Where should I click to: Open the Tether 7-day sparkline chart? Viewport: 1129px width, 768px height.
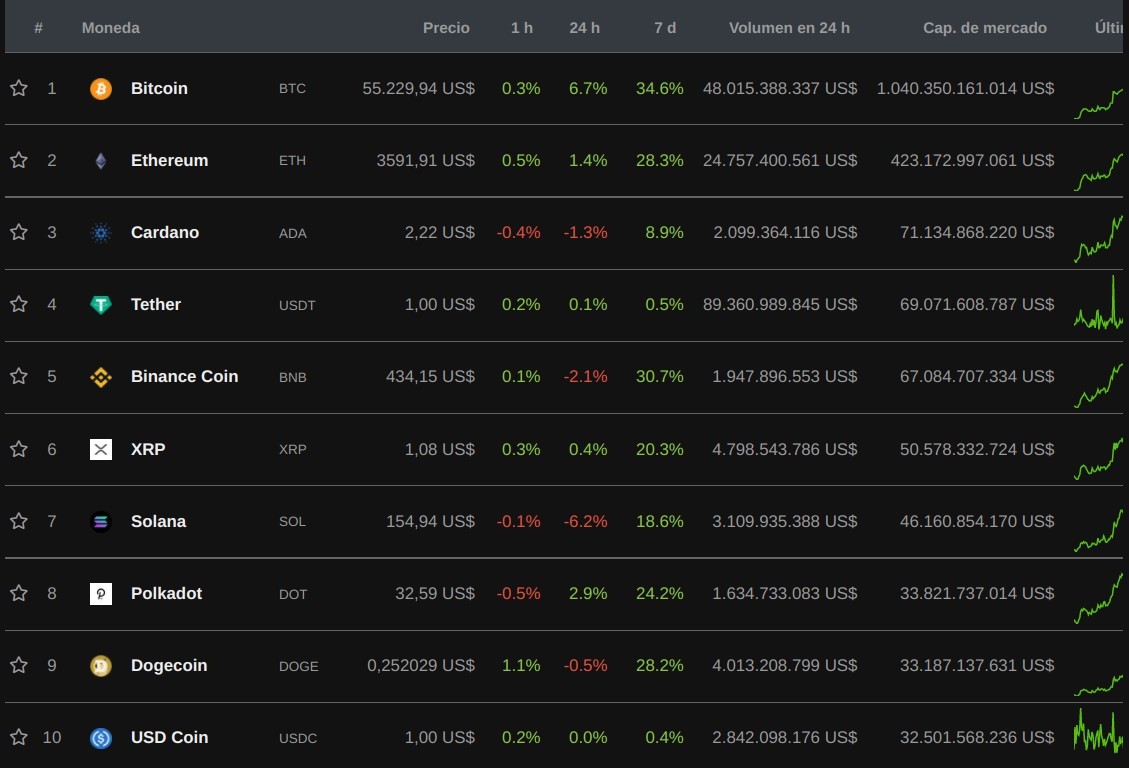(1098, 303)
